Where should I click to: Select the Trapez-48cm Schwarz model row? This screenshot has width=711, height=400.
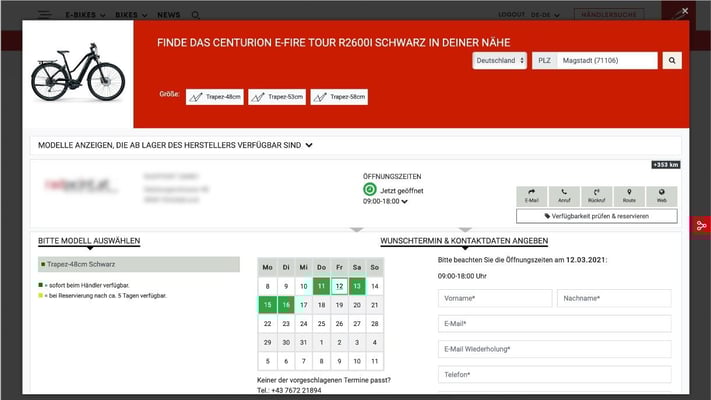pyautogui.click(x=139, y=264)
